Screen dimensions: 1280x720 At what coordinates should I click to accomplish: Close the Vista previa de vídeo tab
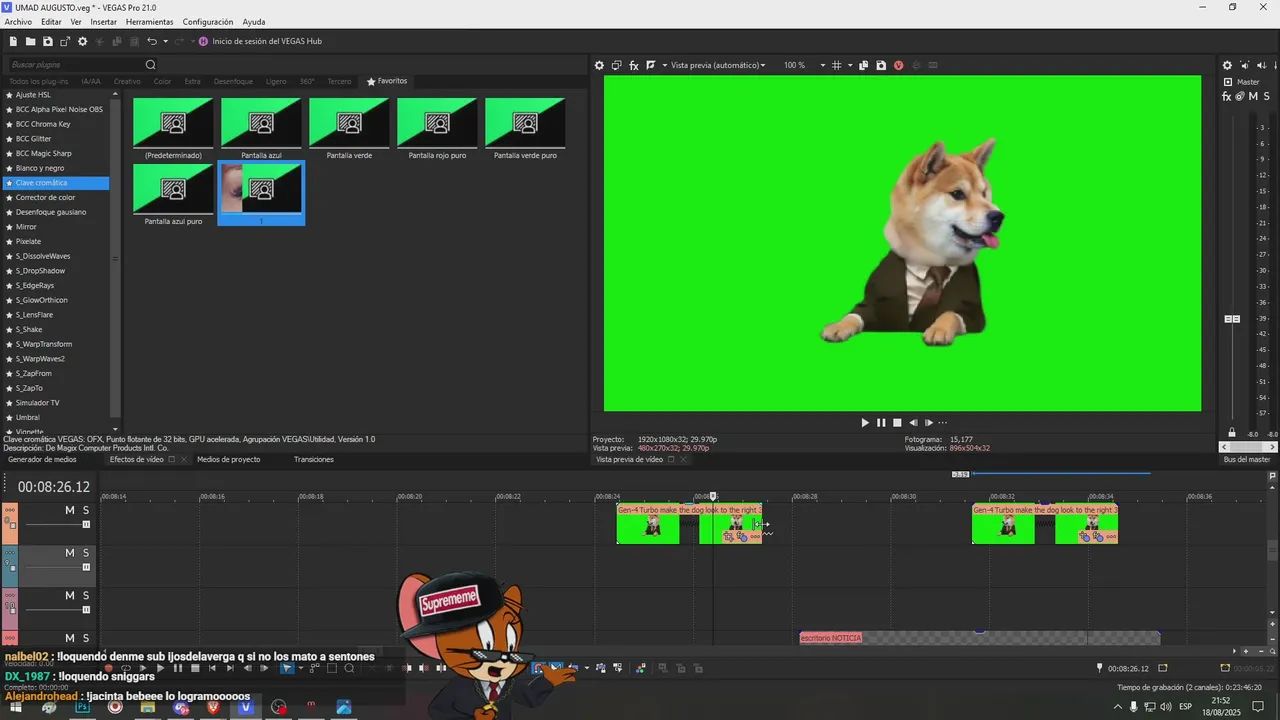click(684, 459)
